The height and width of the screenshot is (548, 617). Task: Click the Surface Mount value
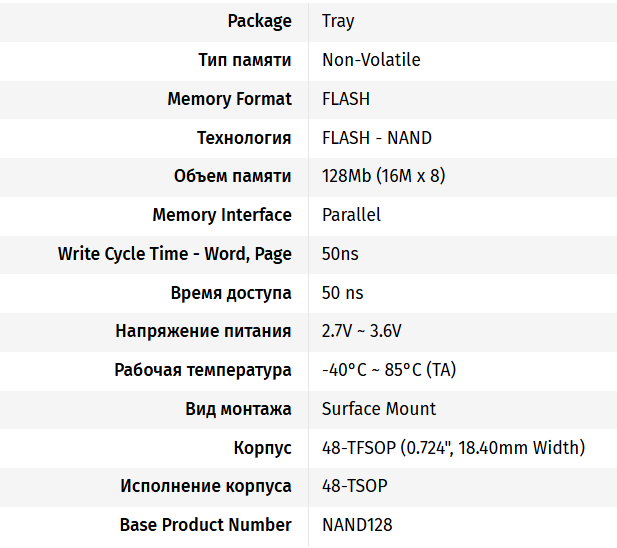379,409
